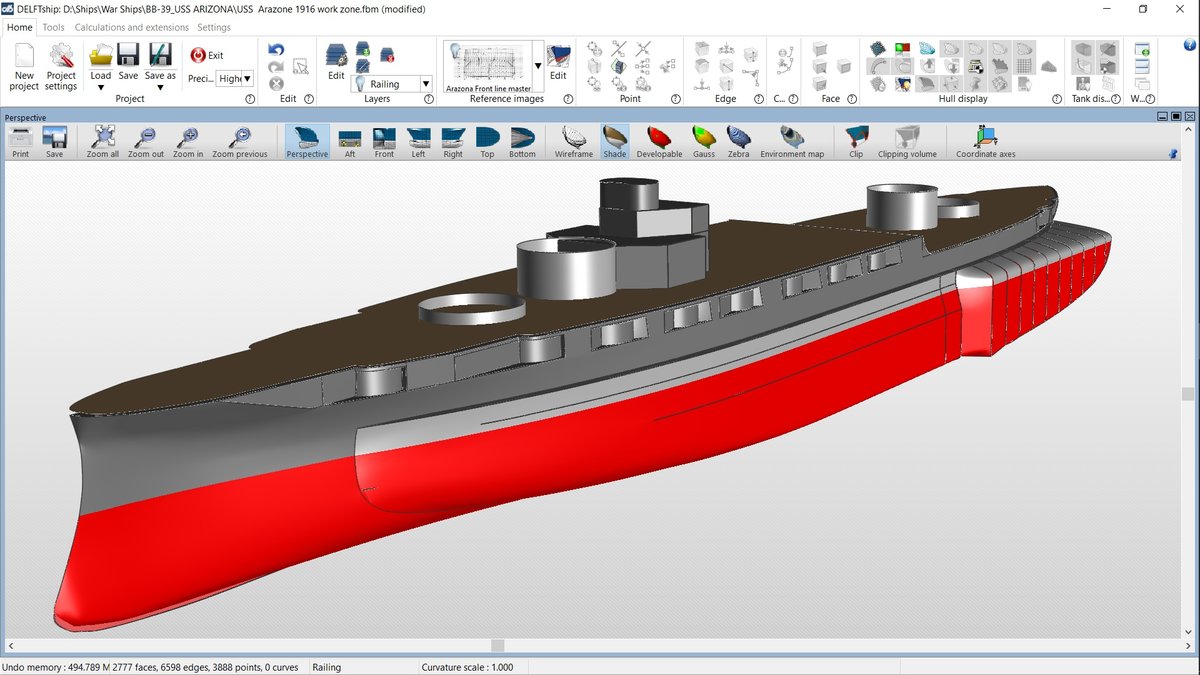Switch to the Aft view
The height and width of the screenshot is (675, 1200).
(x=350, y=141)
